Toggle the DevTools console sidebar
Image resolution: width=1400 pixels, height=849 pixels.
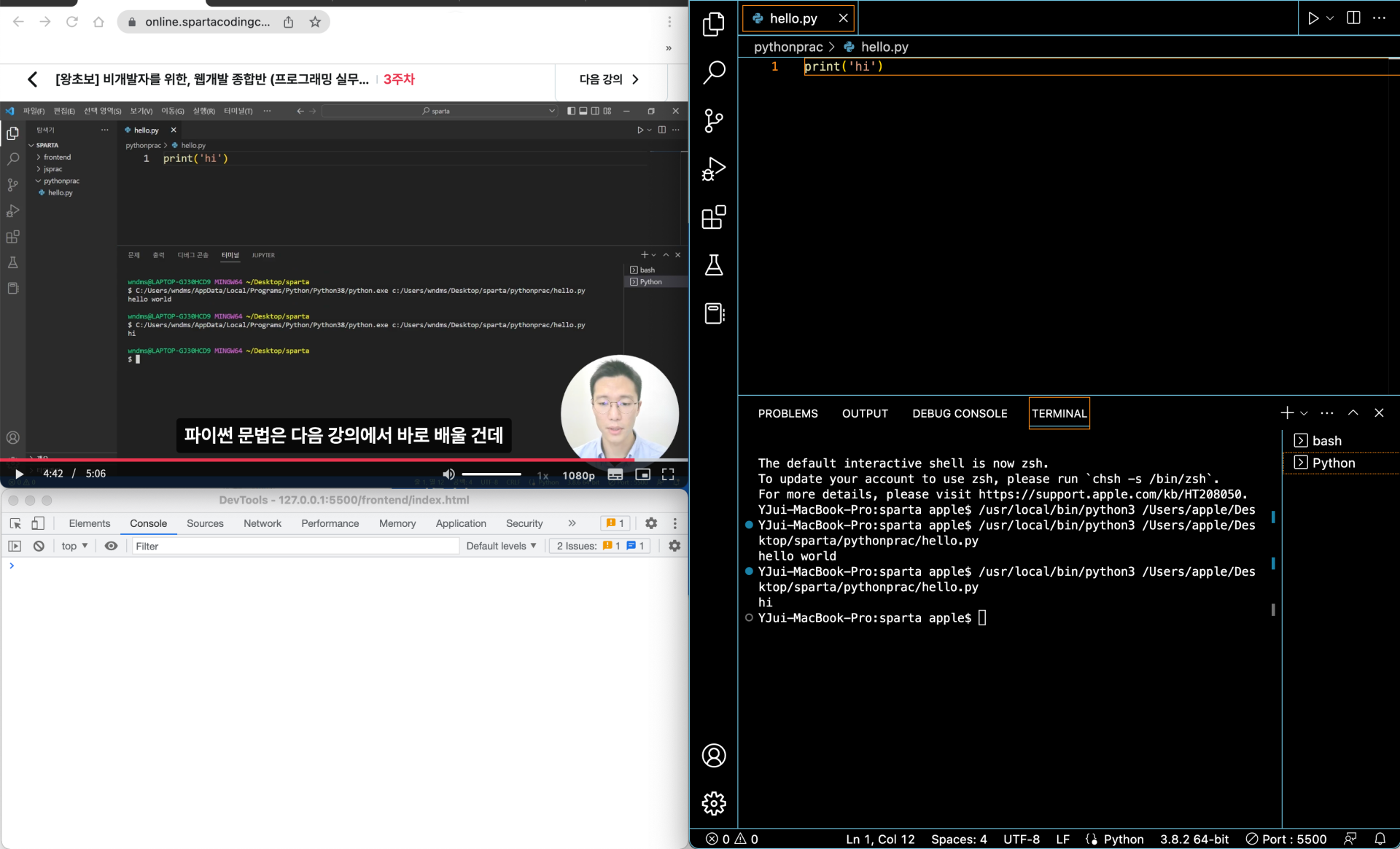click(x=15, y=546)
